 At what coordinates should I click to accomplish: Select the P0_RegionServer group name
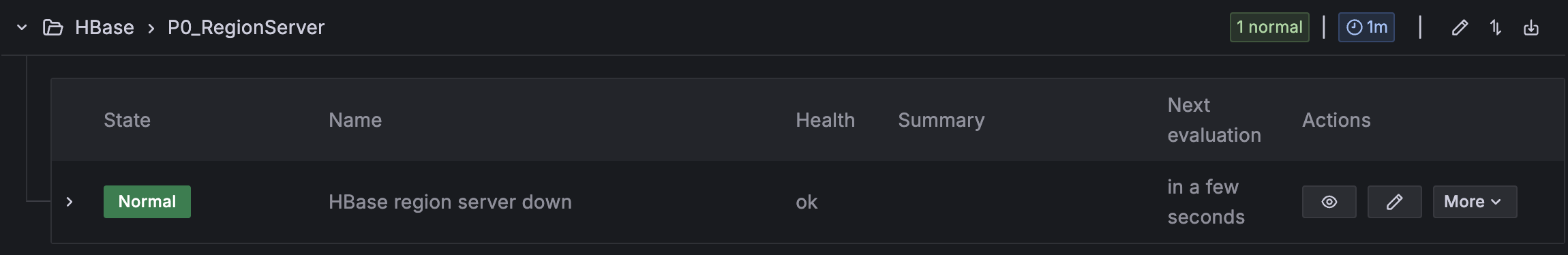(x=246, y=27)
